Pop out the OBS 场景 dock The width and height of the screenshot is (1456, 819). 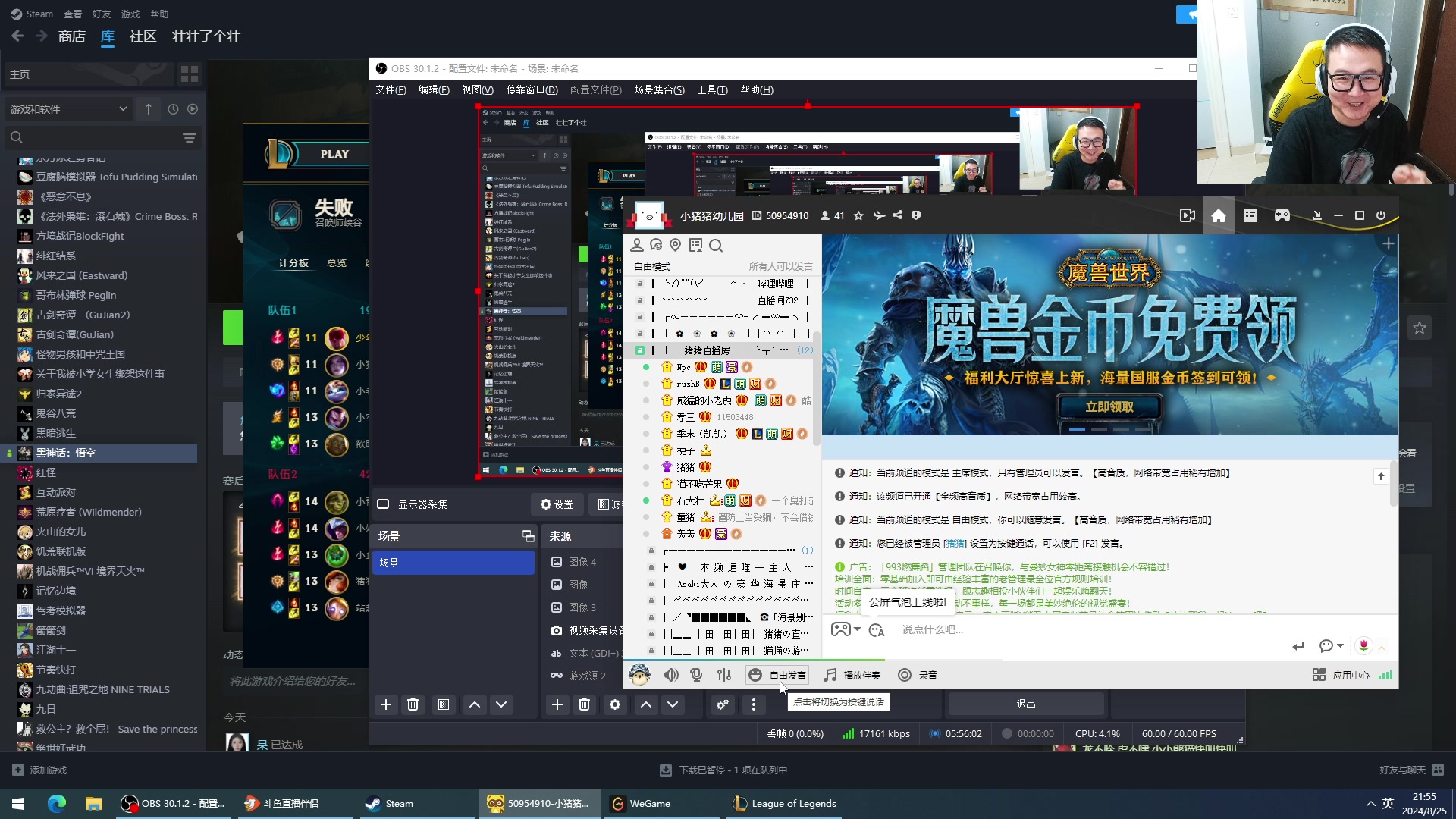[529, 536]
